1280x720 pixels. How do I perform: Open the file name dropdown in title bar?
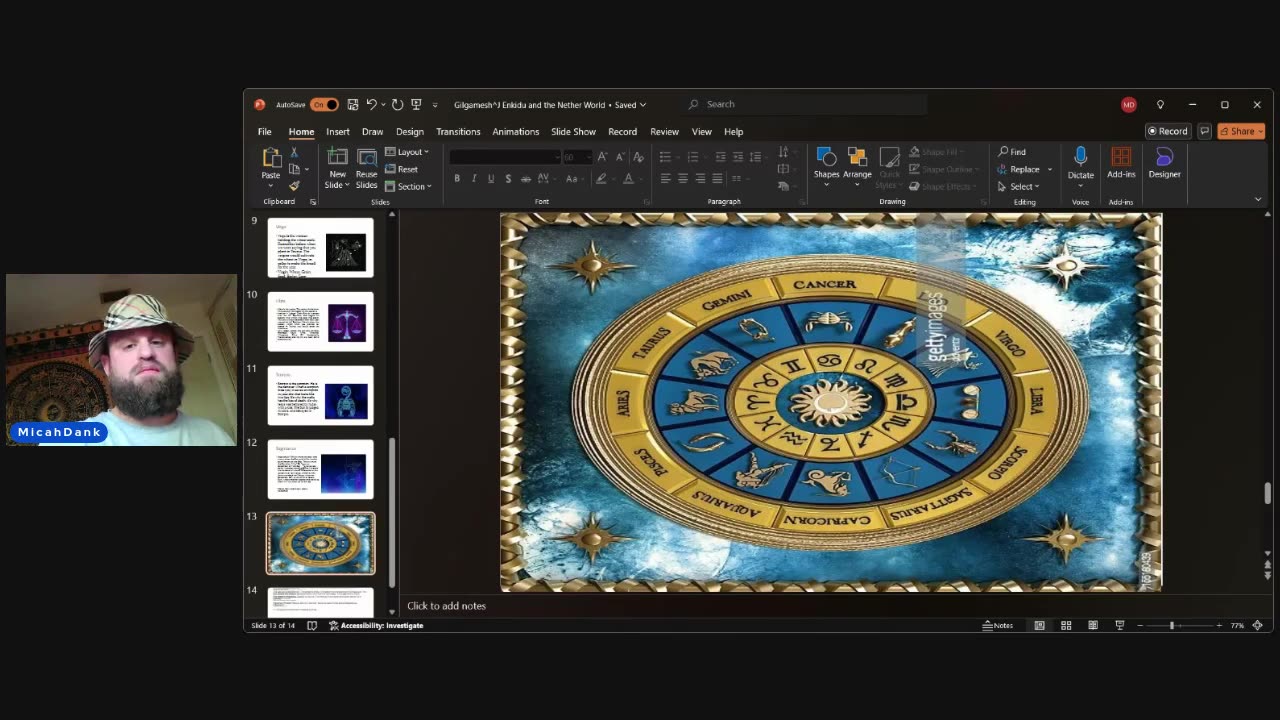click(x=643, y=105)
